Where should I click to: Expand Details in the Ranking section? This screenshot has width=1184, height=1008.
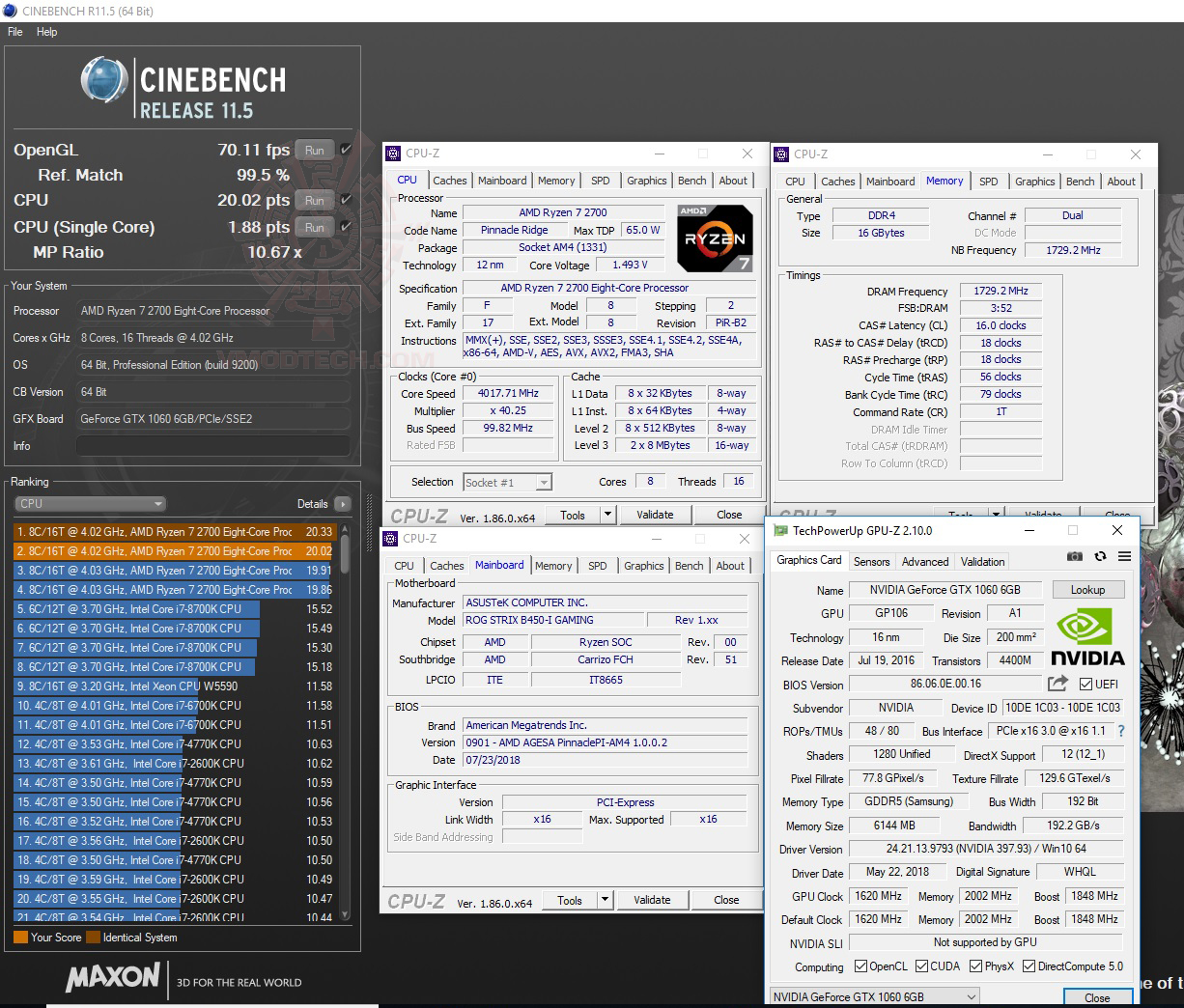click(x=343, y=503)
